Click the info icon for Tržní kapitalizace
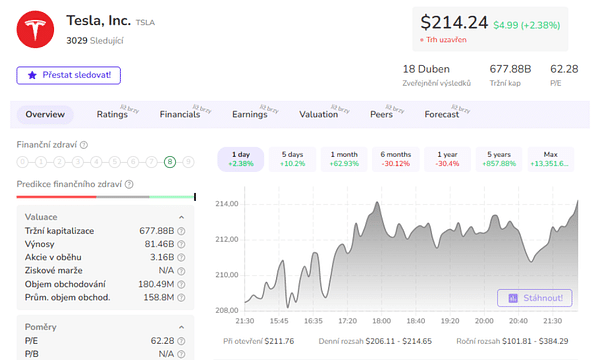Viewport: 600px width, 360px height. 181,231
